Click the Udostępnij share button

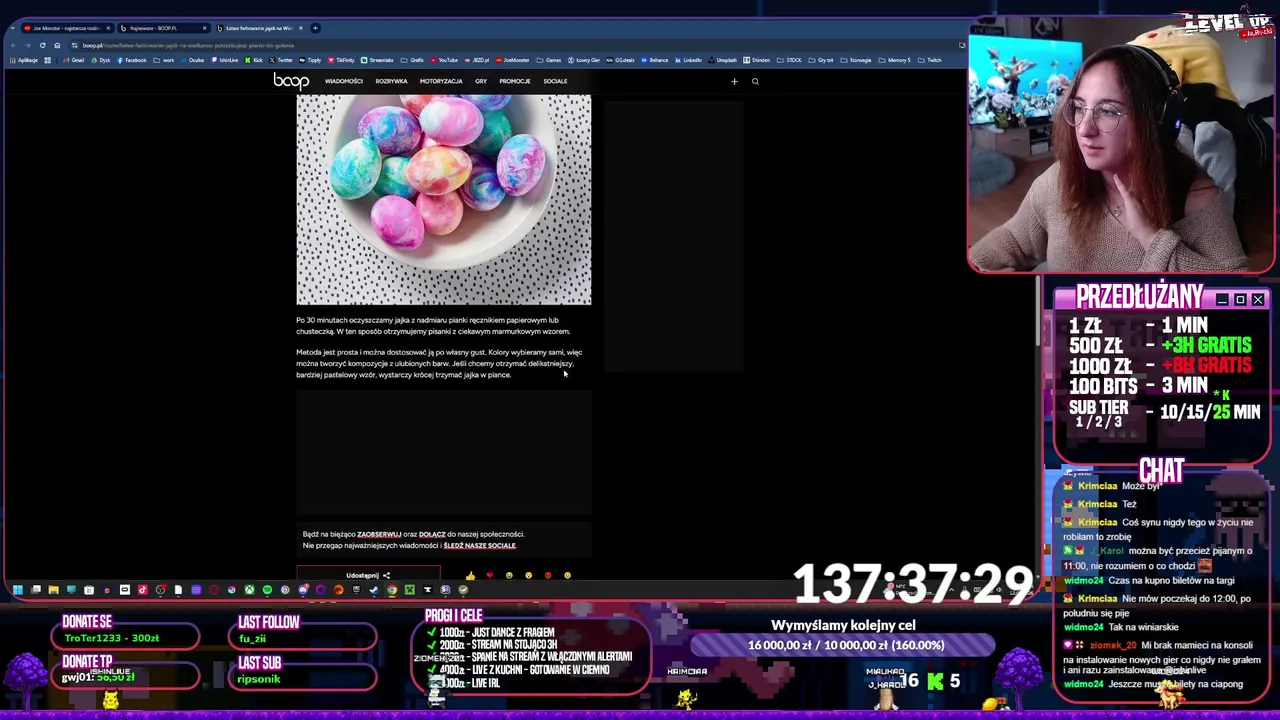(368, 575)
